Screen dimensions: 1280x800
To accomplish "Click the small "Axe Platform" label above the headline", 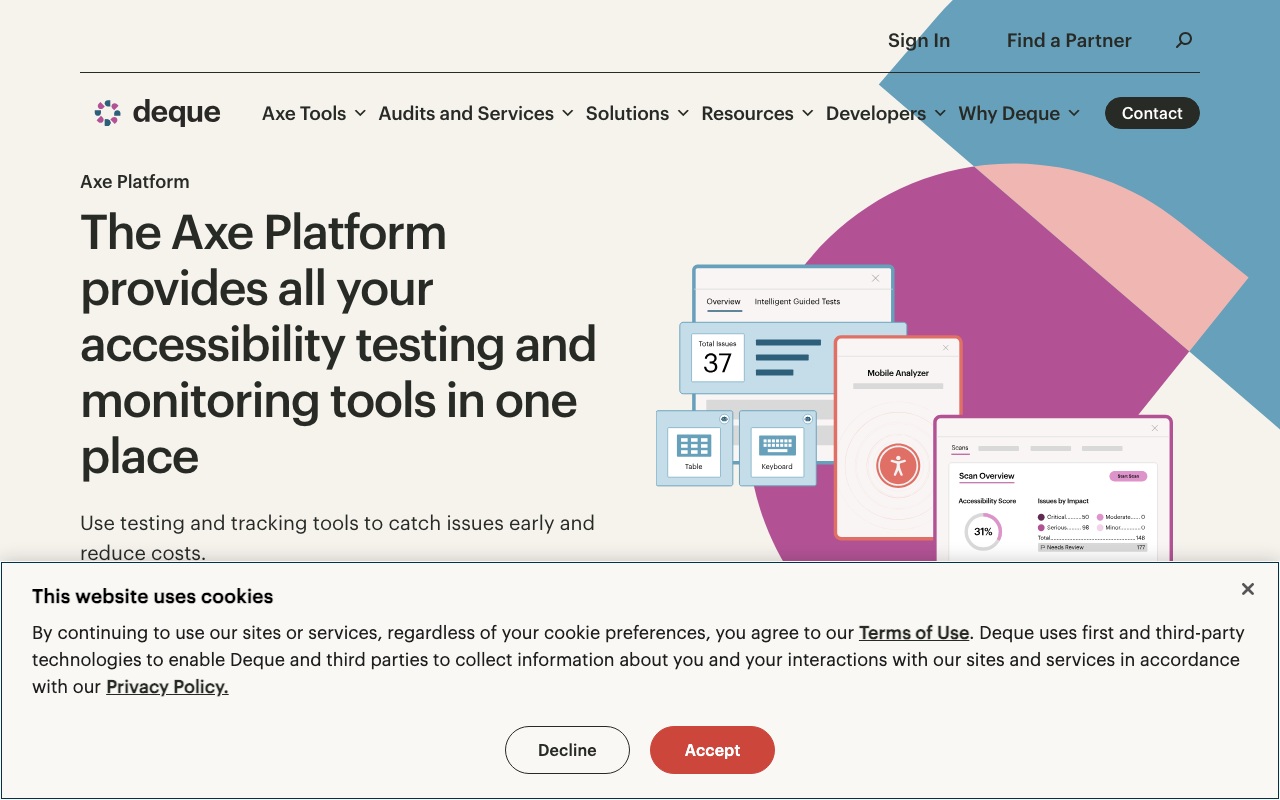I will pyautogui.click(x=135, y=181).
